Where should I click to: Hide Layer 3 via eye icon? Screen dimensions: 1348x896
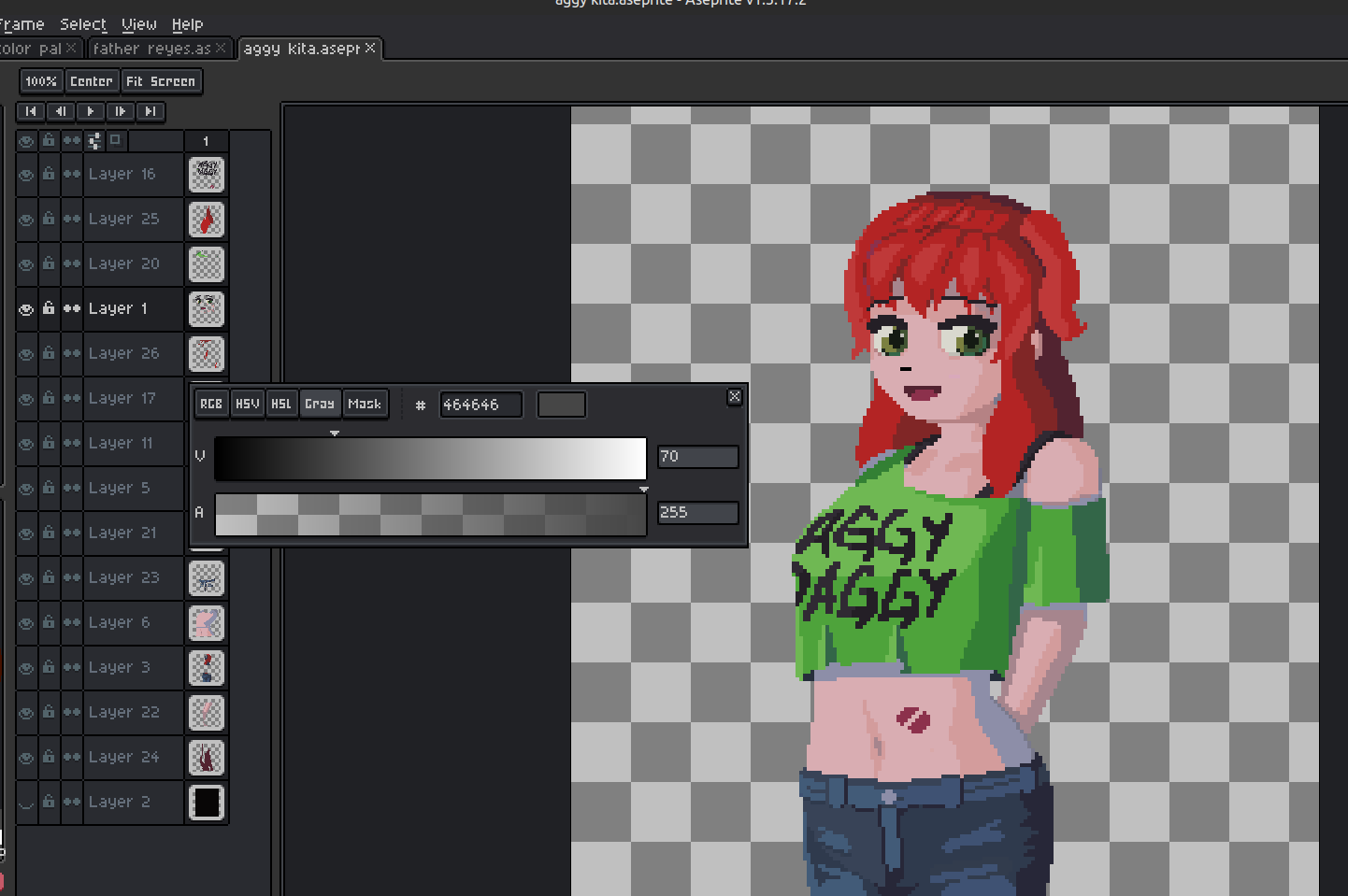26,668
